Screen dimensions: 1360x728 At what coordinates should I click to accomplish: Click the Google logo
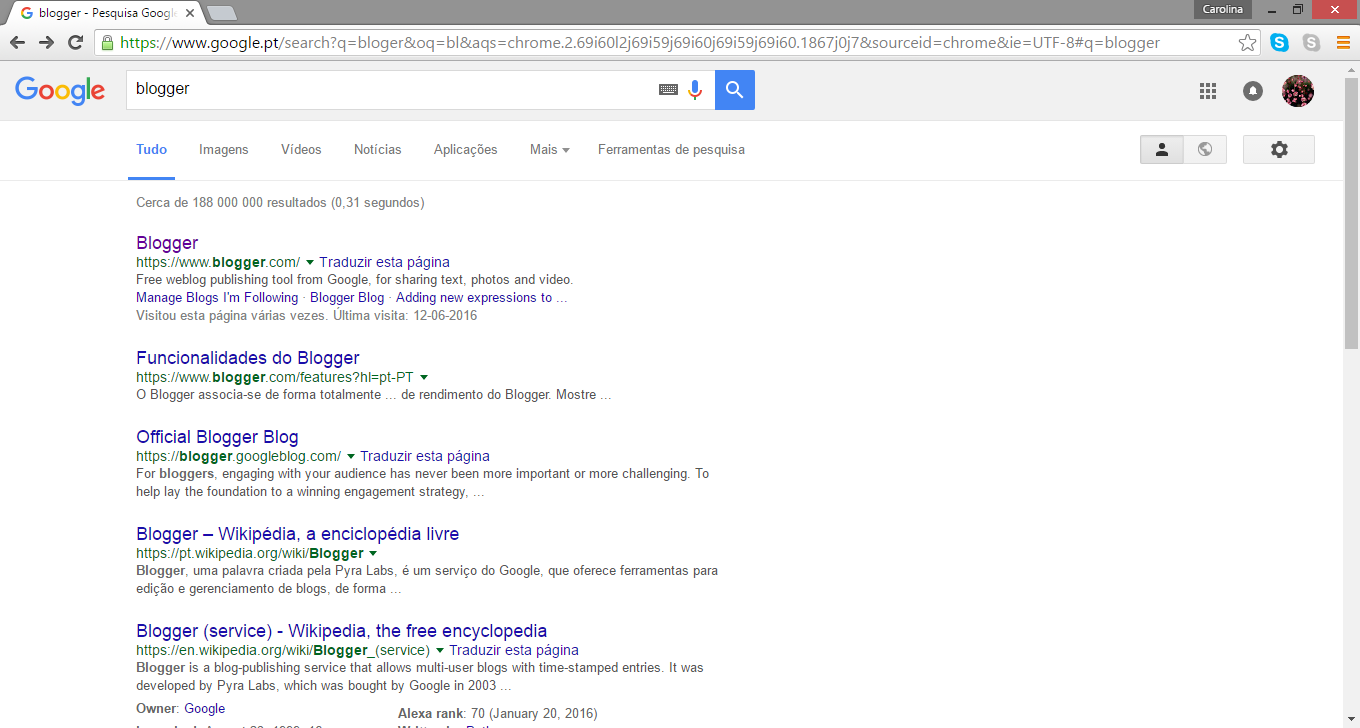60,90
